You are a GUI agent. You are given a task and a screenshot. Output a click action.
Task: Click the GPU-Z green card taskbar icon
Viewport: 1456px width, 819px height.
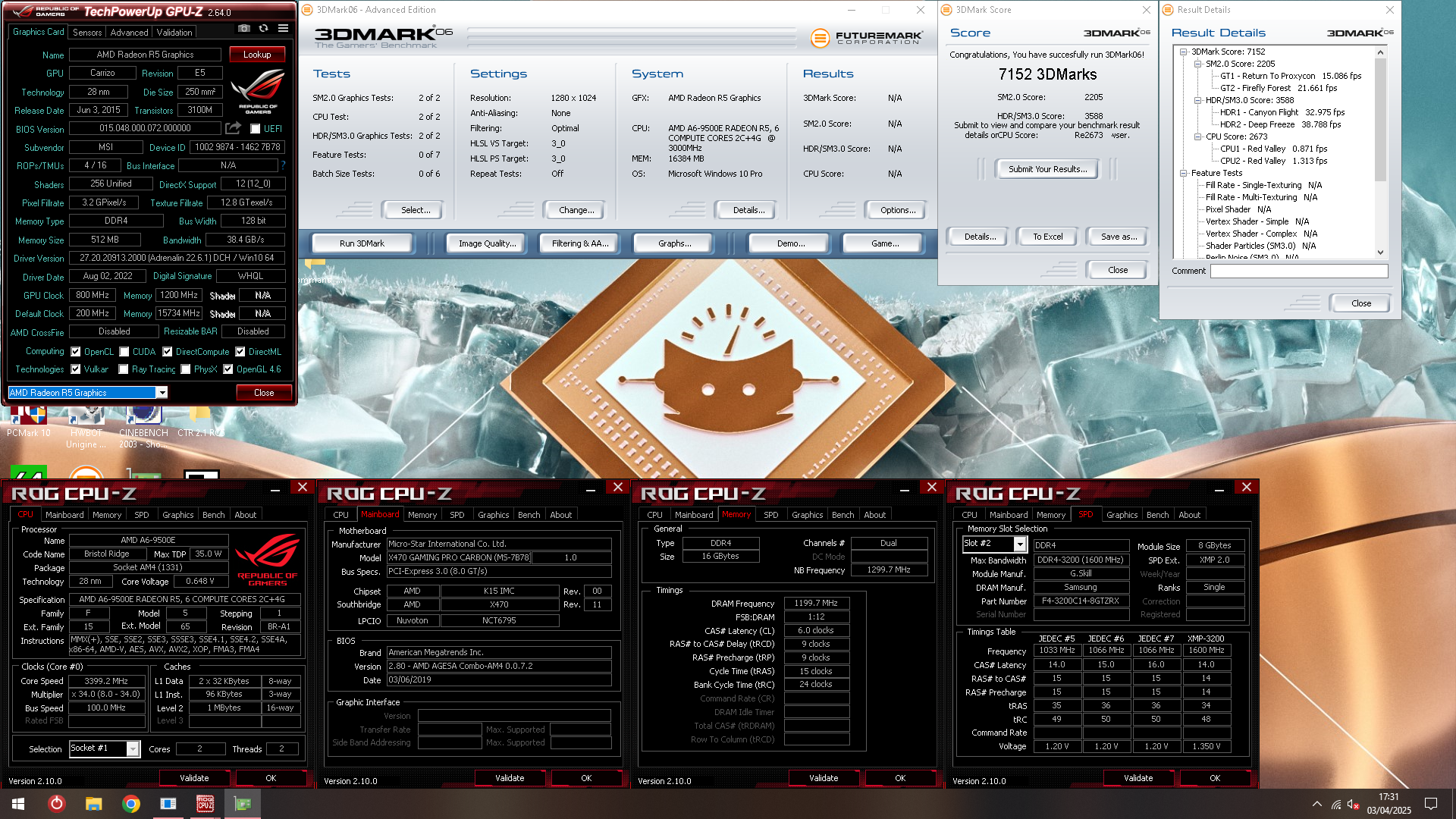click(243, 804)
